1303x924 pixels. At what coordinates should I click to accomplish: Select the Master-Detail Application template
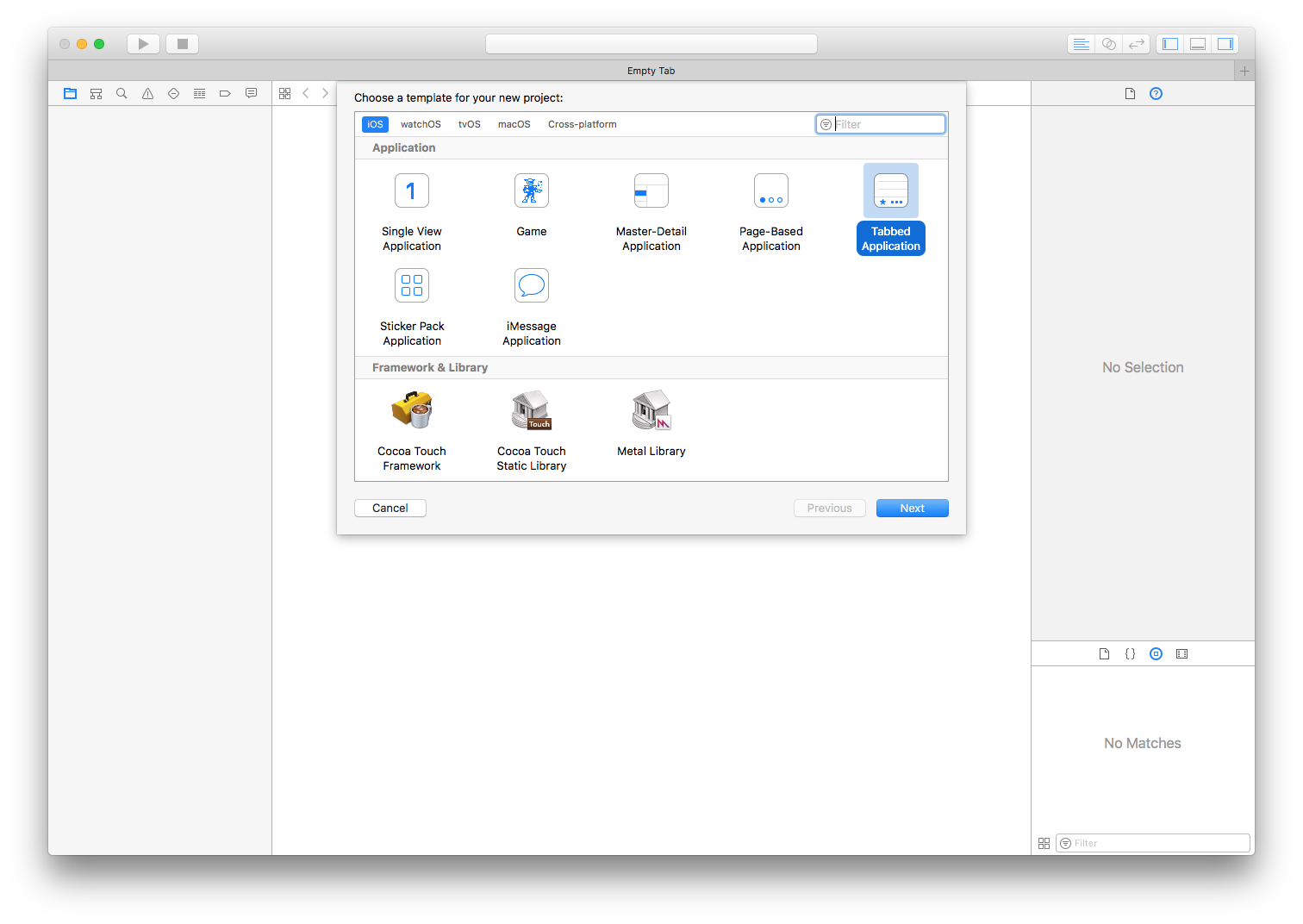[x=651, y=191]
